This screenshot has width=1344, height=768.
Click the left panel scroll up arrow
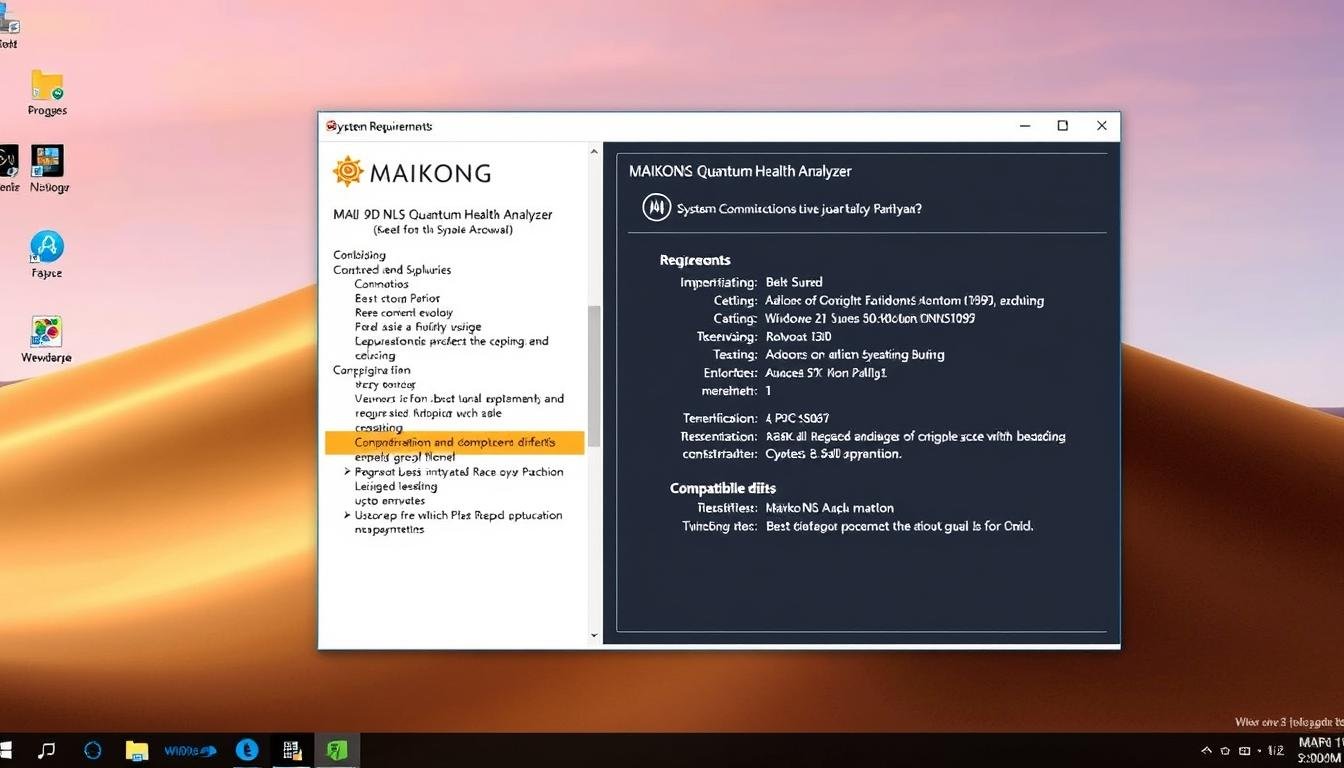[x=594, y=152]
